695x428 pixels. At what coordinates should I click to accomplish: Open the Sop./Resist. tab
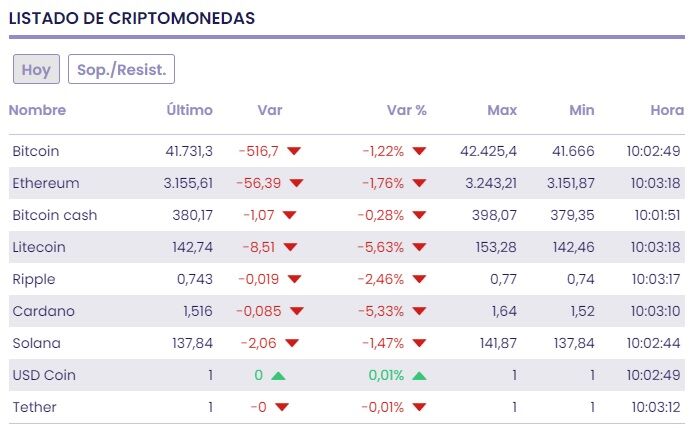[x=121, y=70]
